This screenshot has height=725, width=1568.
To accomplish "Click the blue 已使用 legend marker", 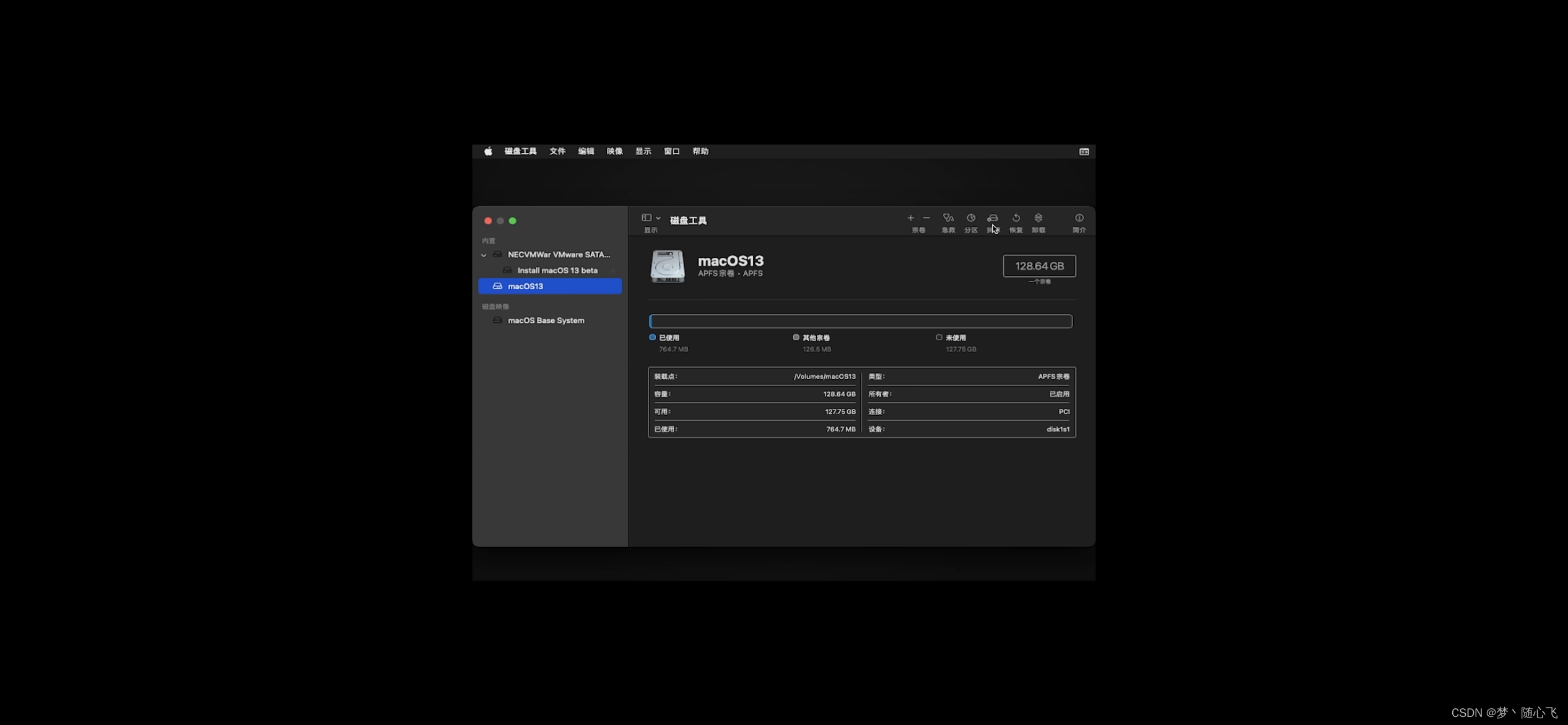I will pyautogui.click(x=652, y=337).
